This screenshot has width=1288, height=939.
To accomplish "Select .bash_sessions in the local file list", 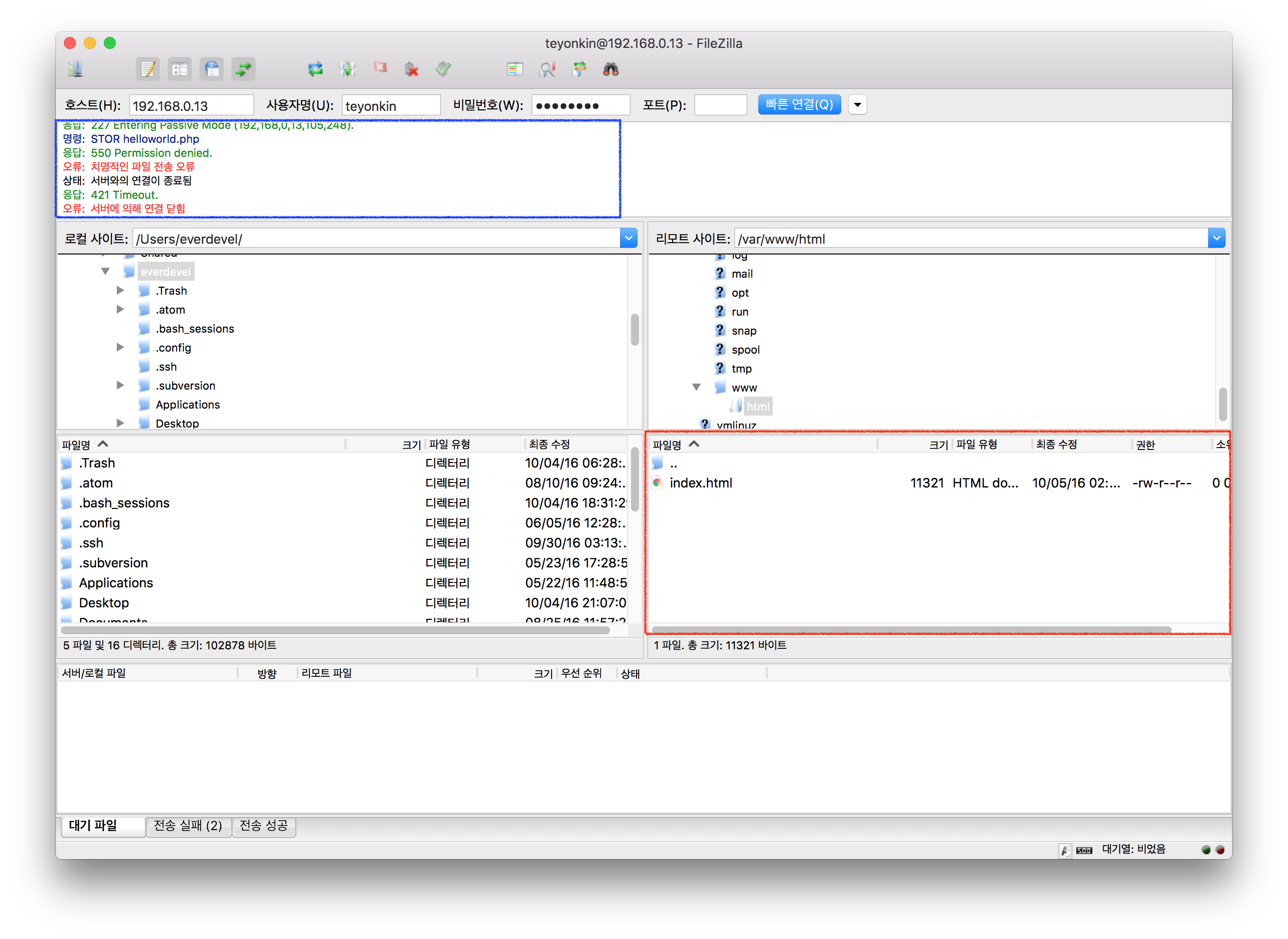I will click(124, 502).
